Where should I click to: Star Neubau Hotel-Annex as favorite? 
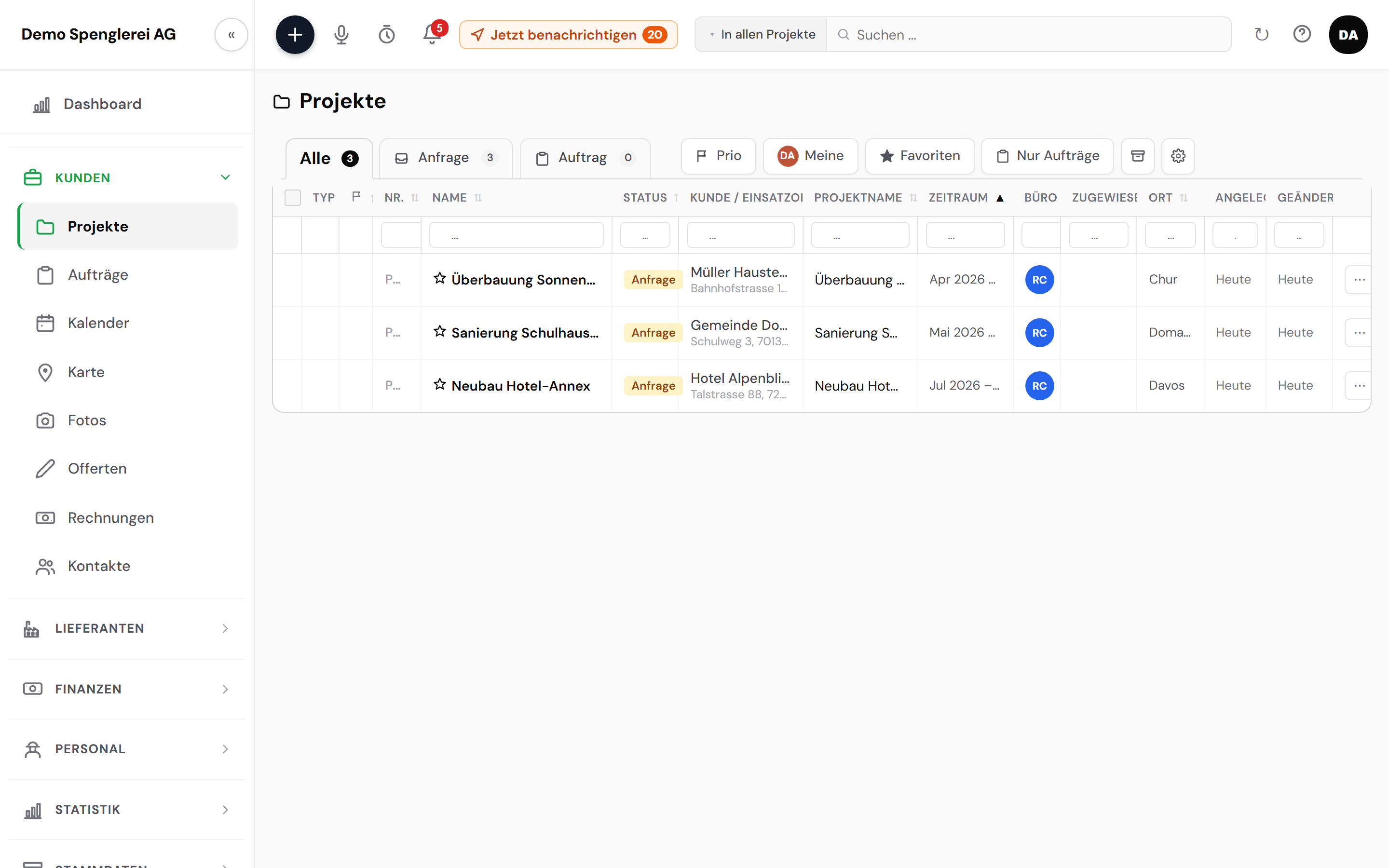pyautogui.click(x=440, y=384)
